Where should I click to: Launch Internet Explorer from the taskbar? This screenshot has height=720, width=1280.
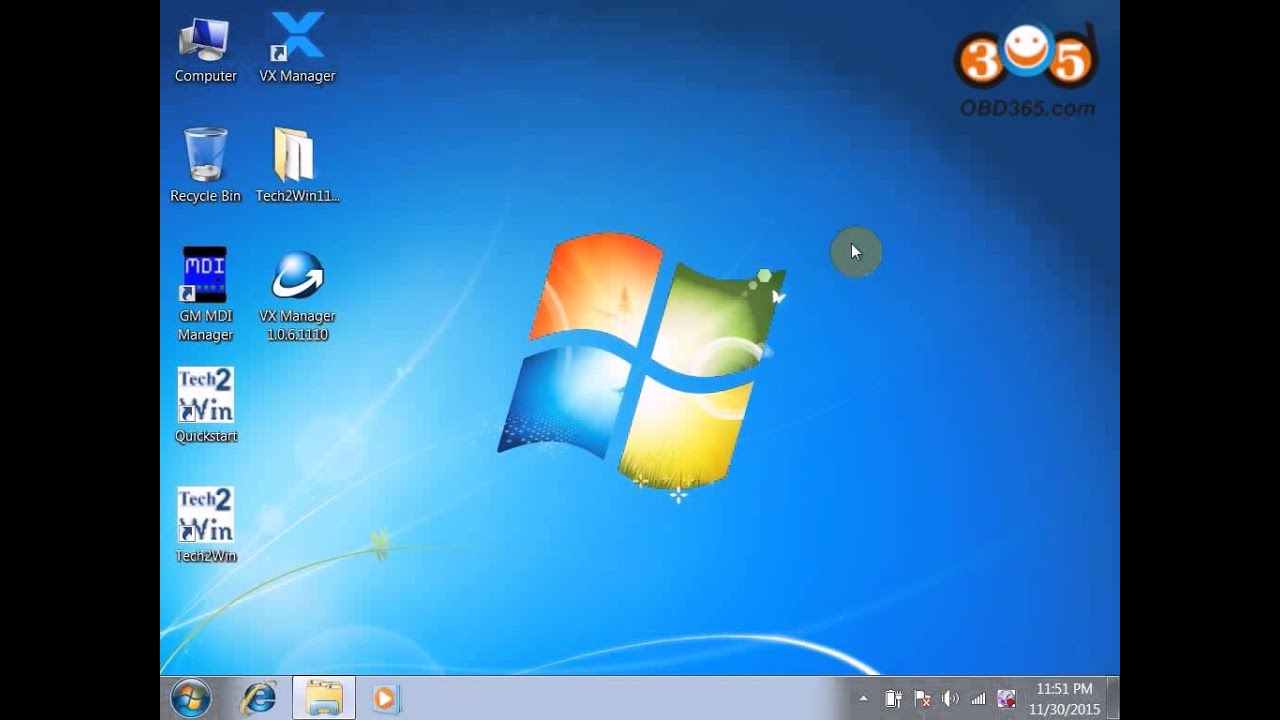click(x=259, y=698)
